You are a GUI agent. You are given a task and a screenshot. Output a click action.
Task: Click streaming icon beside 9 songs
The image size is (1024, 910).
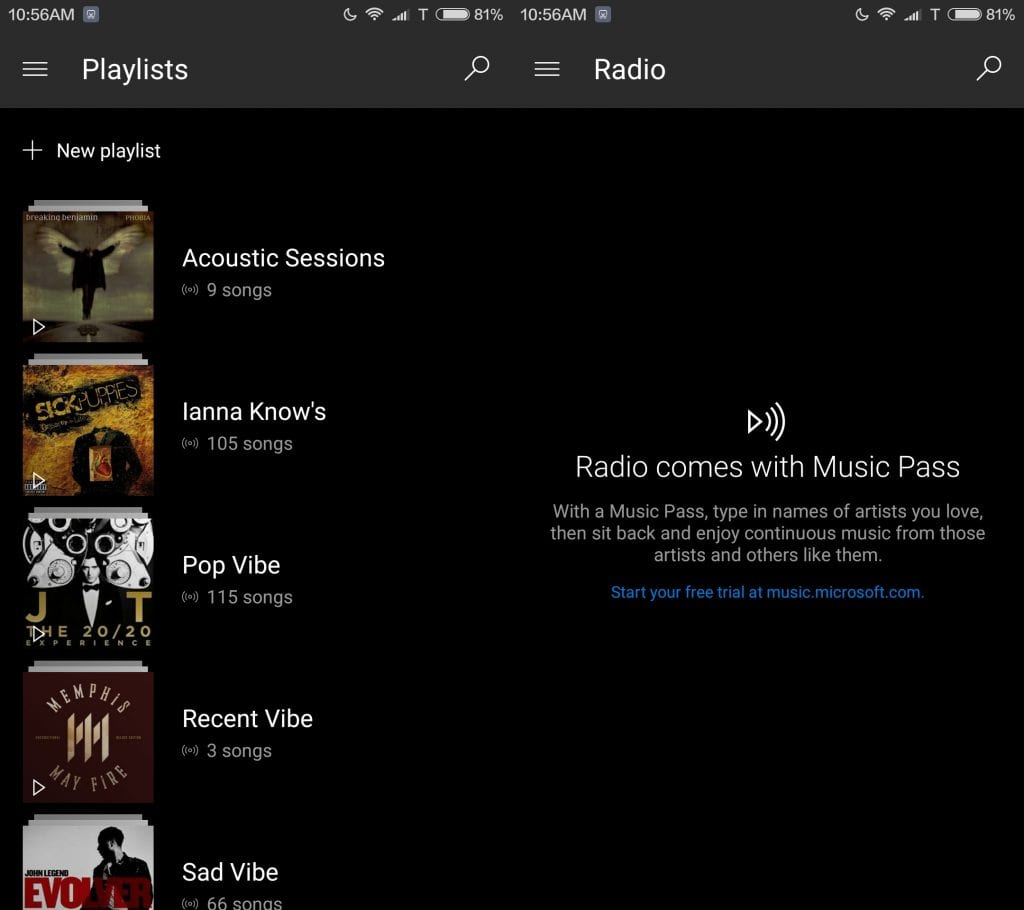pyautogui.click(x=190, y=289)
